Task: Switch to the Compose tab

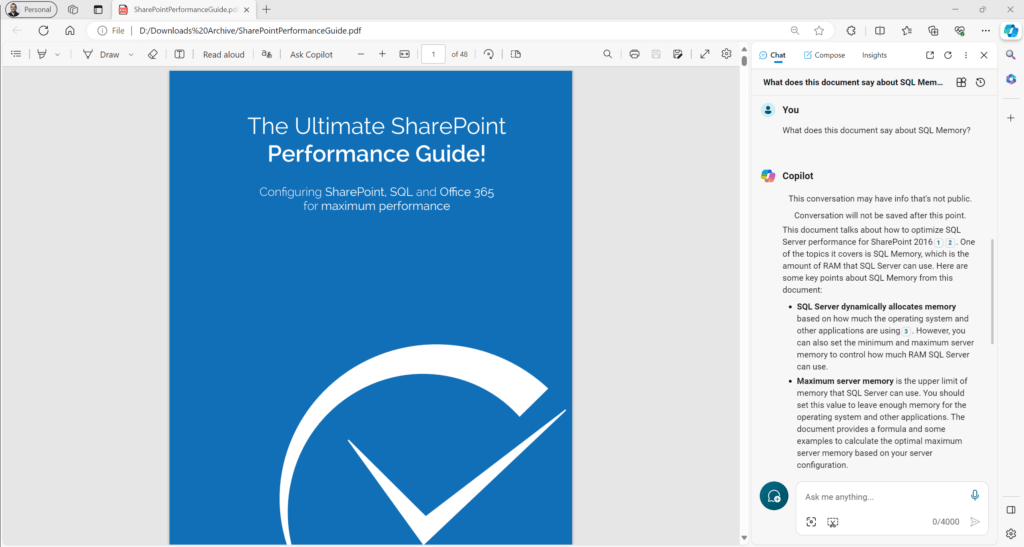Action: 824,55
